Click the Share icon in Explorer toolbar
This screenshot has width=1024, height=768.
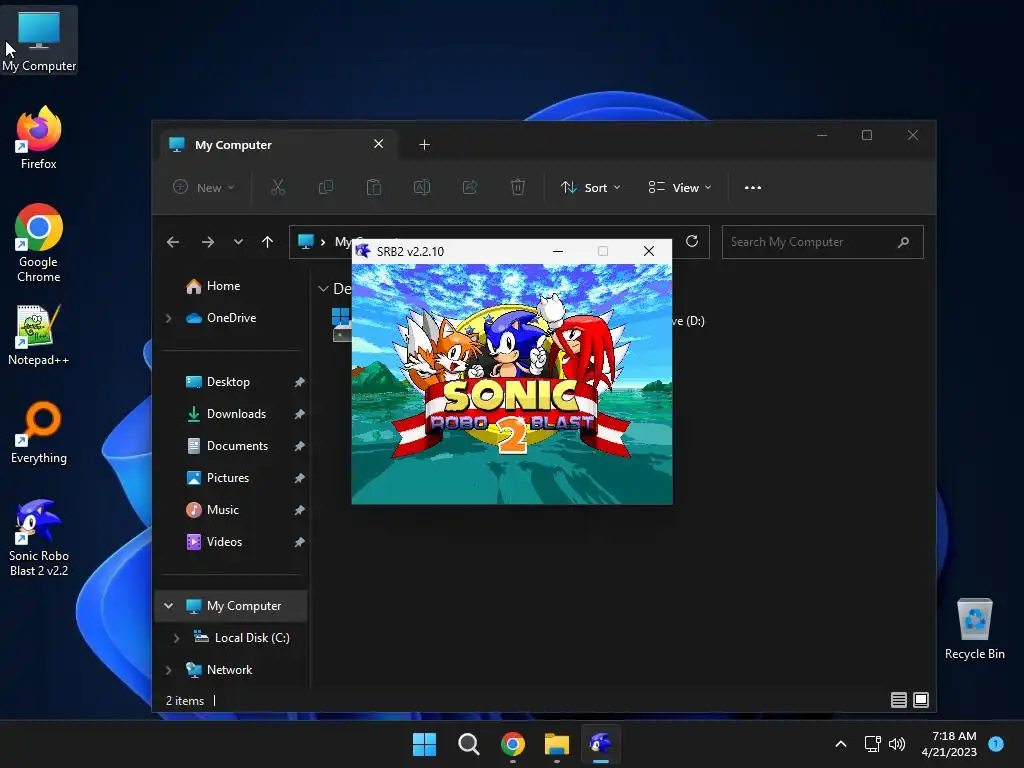point(470,187)
